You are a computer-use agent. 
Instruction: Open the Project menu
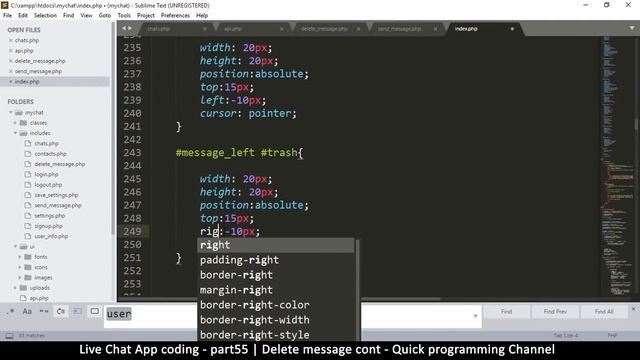pos(146,16)
